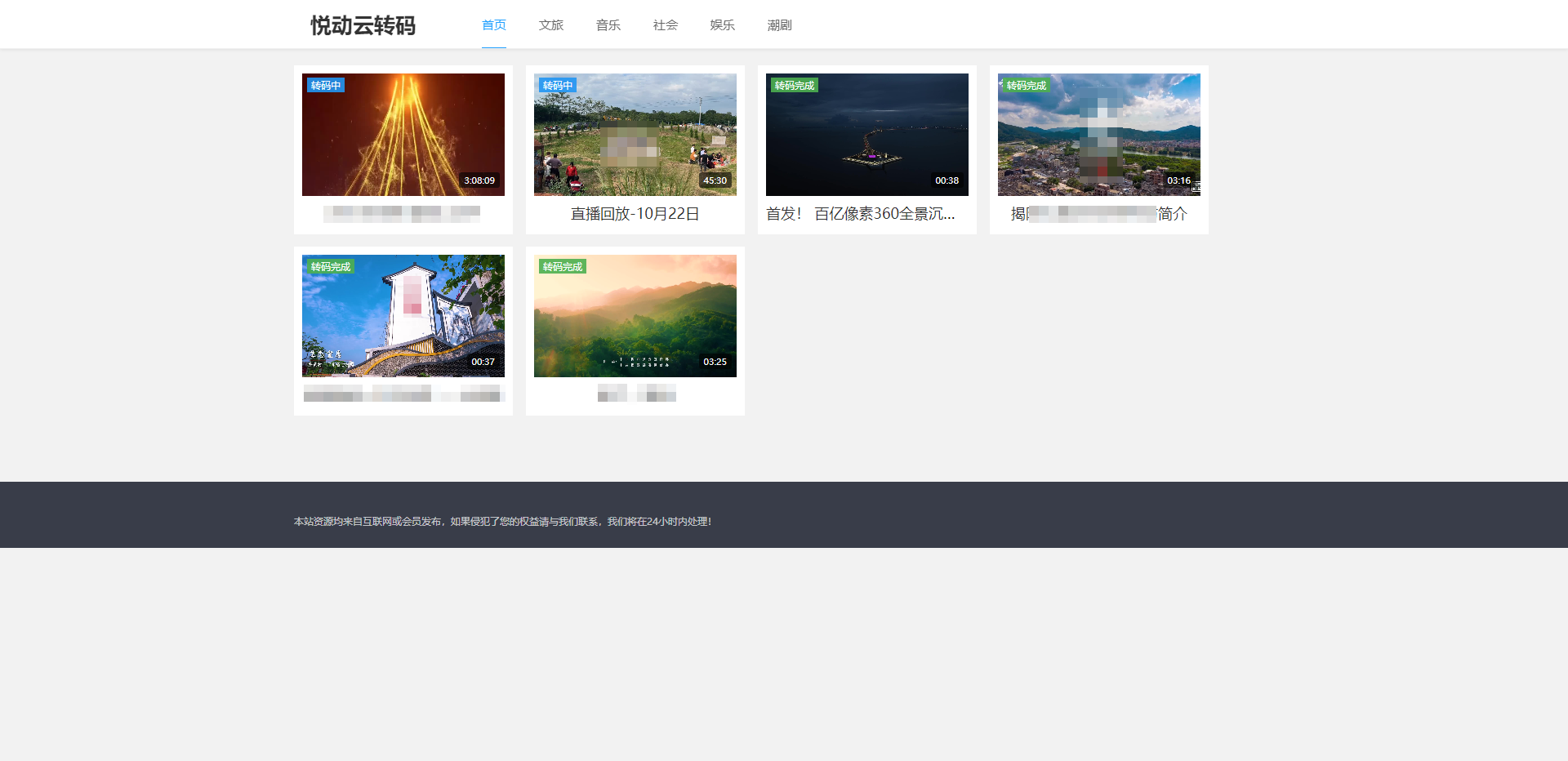Open the green mountain sunrise thumbnail
This screenshot has width=1568, height=761.
(x=635, y=316)
